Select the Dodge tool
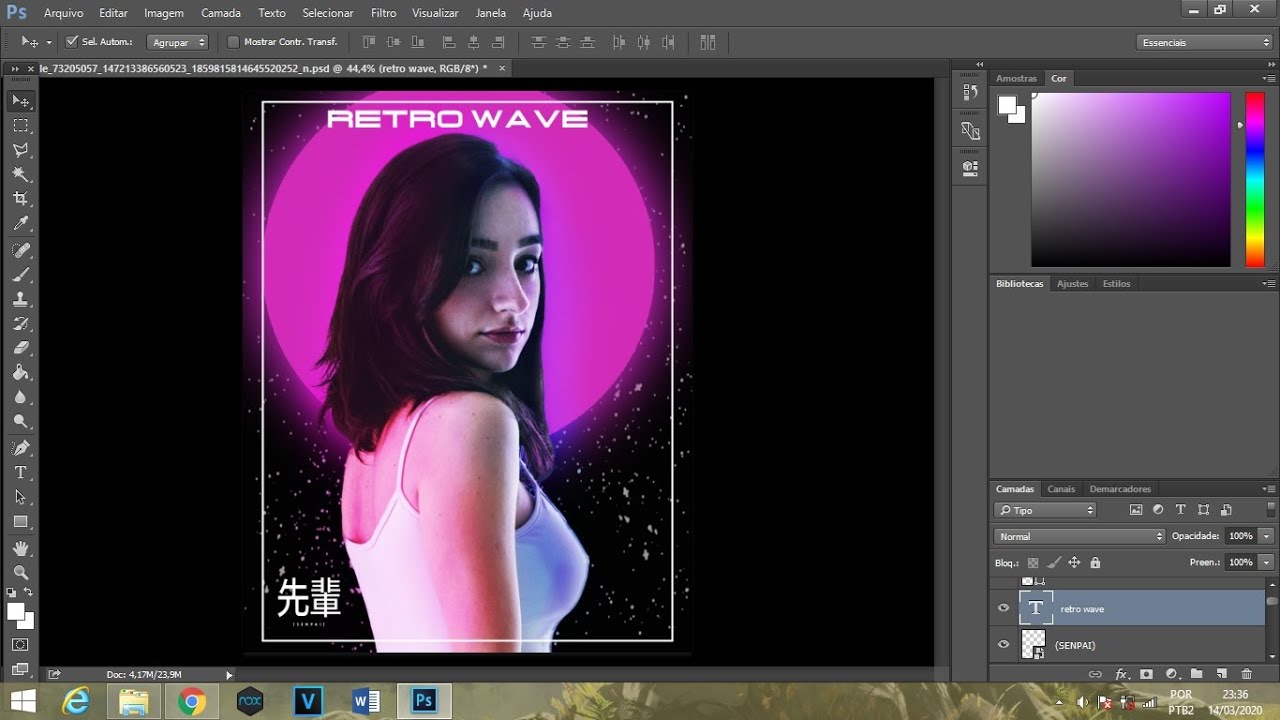The height and width of the screenshot is (720, 1280). coord(20,422)
